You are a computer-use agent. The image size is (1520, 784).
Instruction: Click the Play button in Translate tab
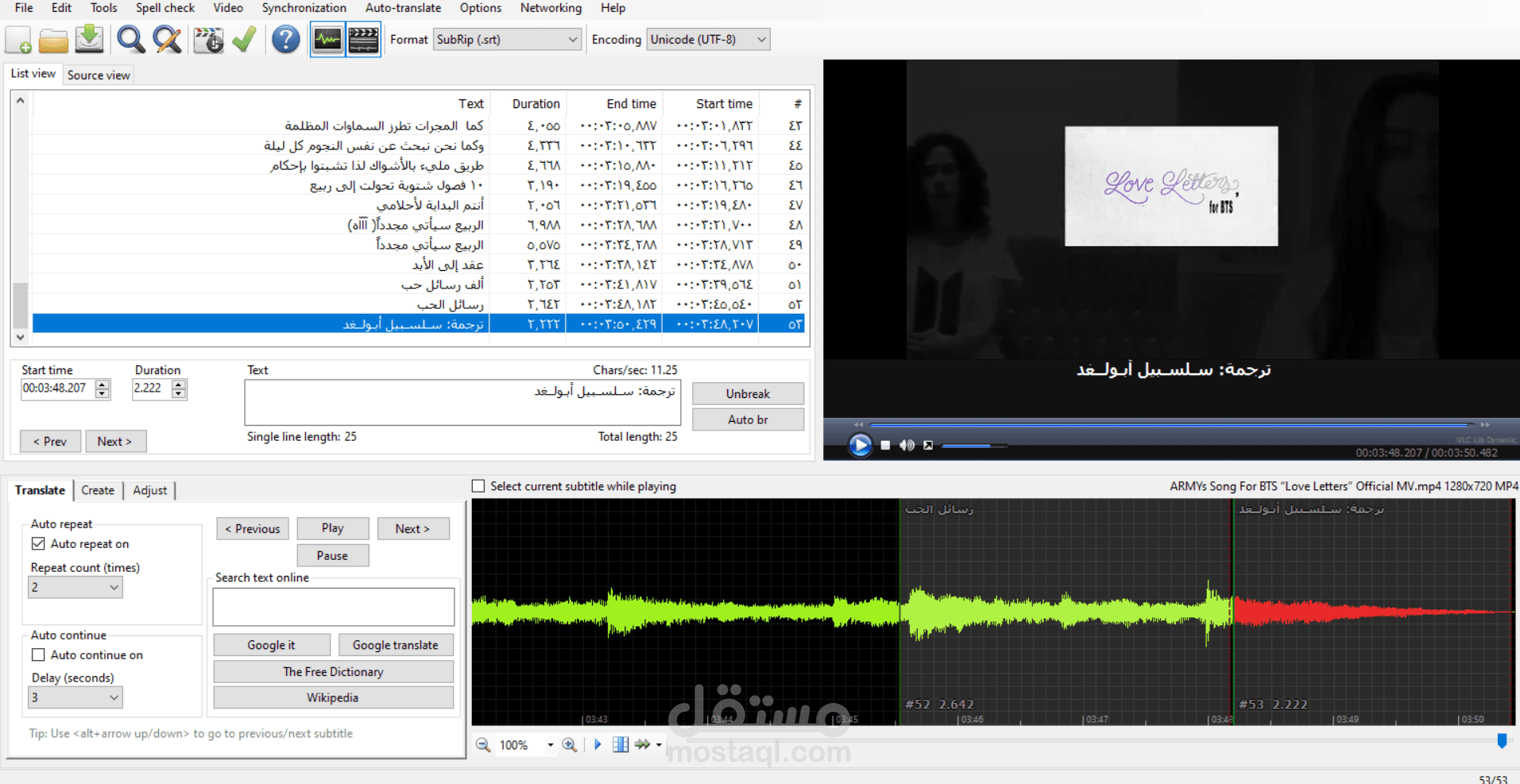click(332, 528)
